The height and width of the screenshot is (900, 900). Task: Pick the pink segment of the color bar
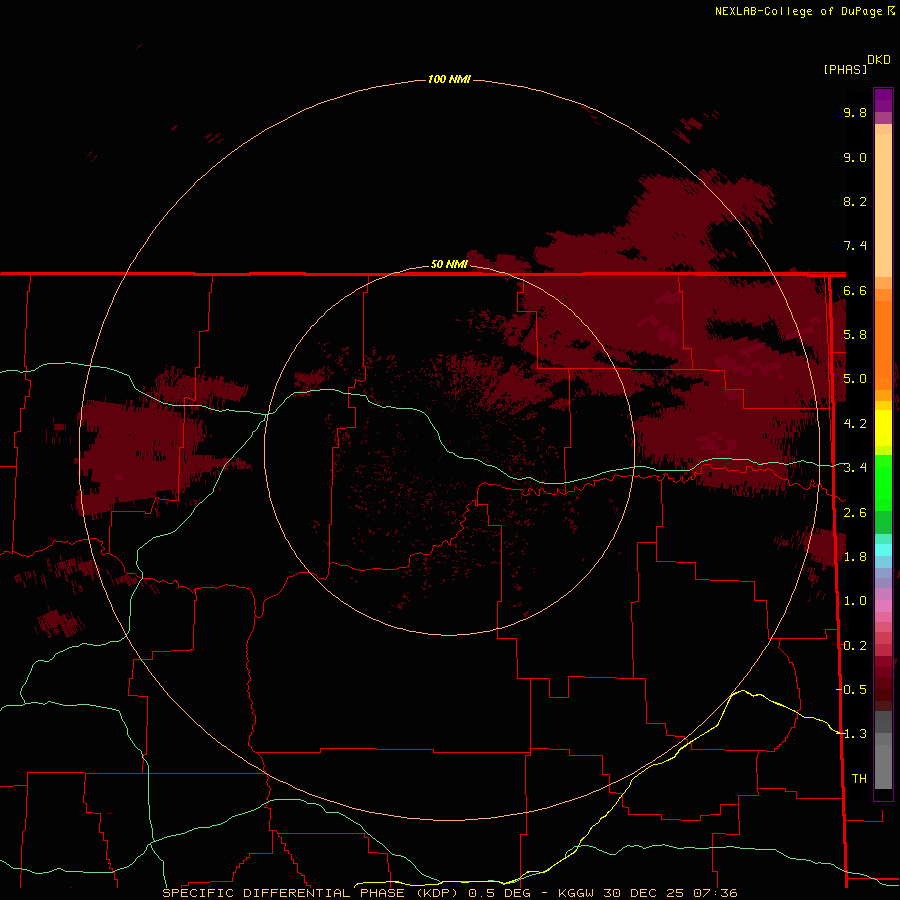click(x=883, y=606)
